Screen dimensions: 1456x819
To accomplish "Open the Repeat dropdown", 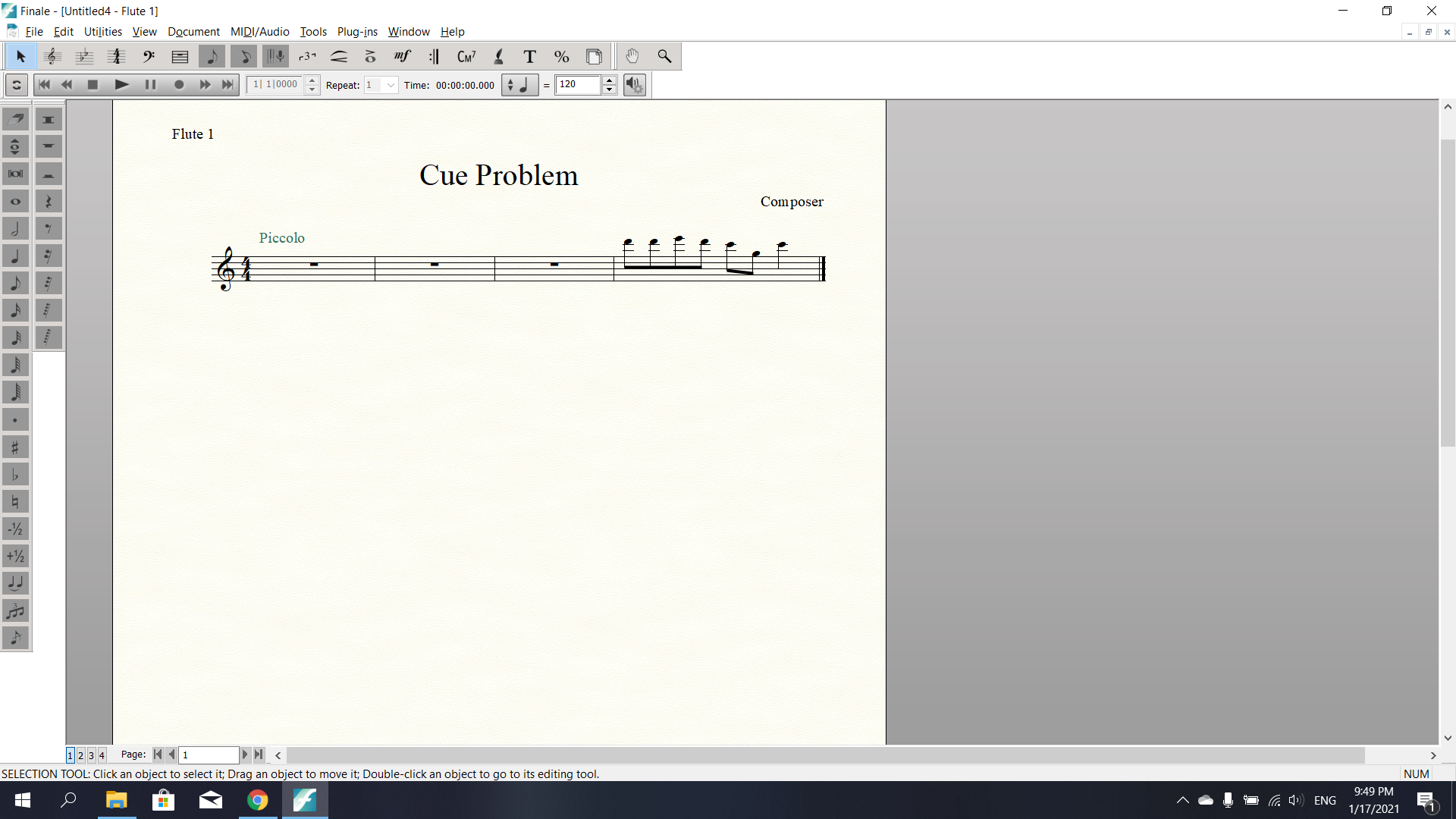I will coord(391,85).
